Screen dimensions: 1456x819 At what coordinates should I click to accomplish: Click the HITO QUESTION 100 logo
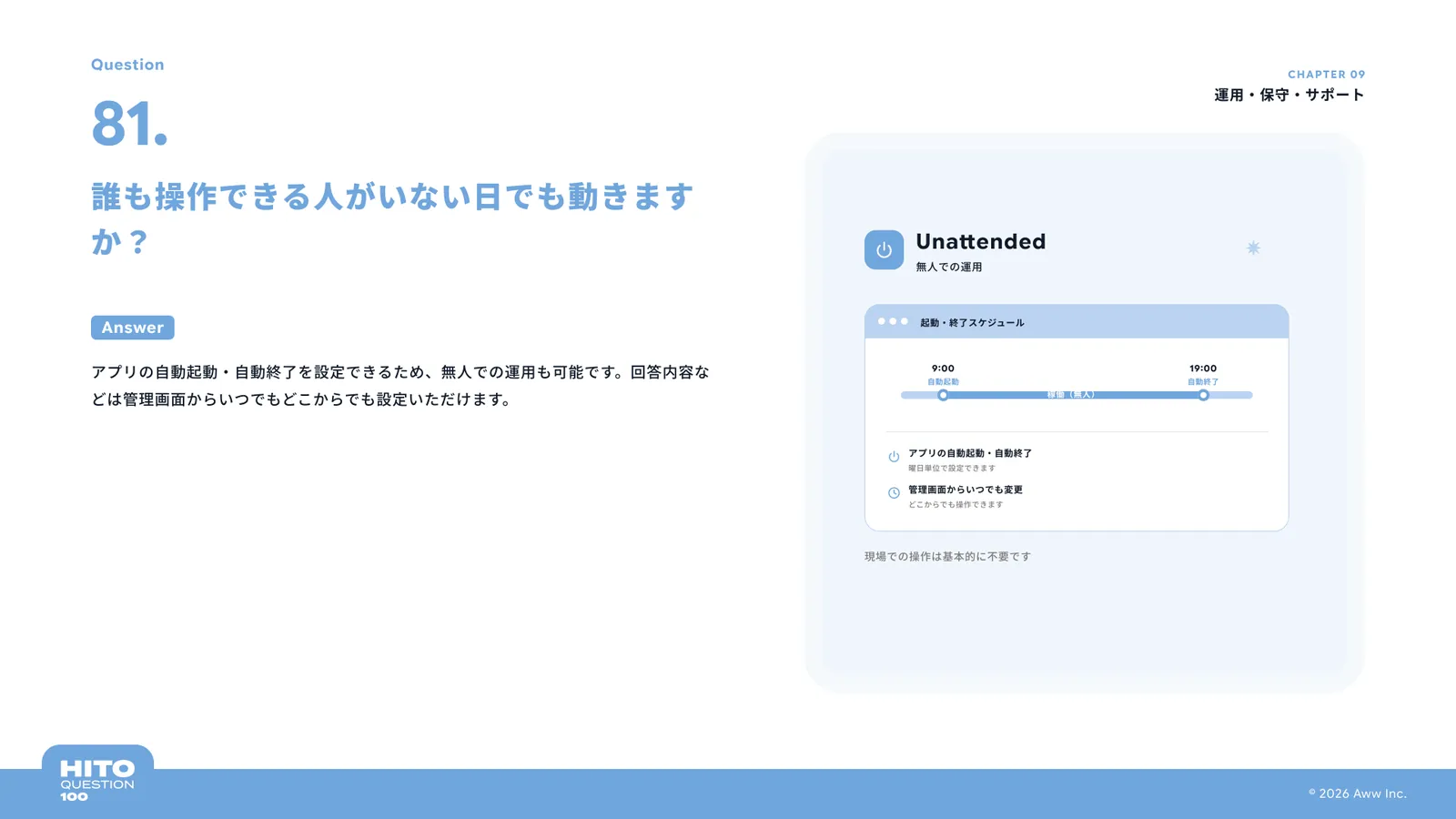click(97, 781)
